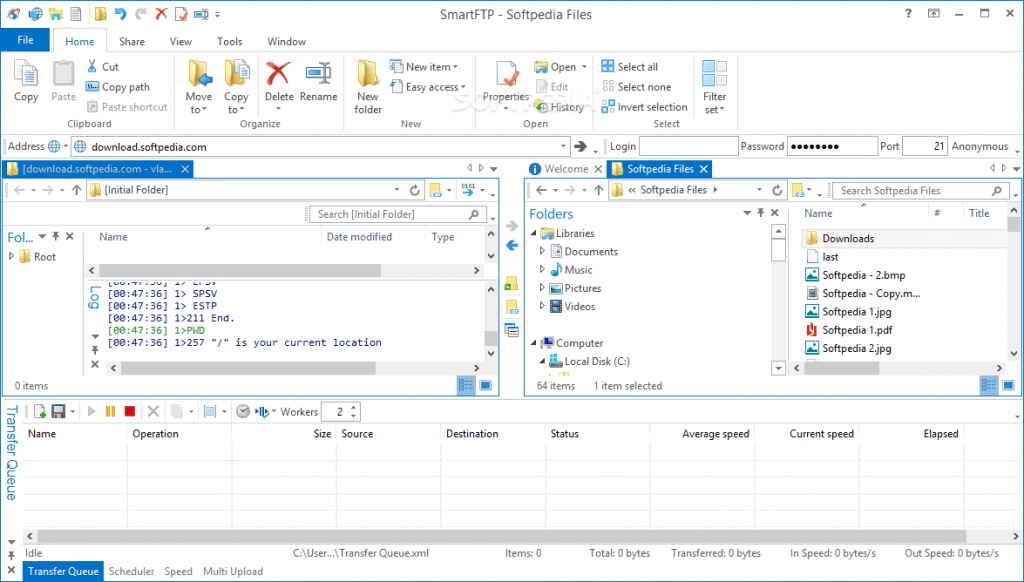Pin the Folders panel with the pin toggle
Viewport: 1024px width, 582px height.
click(x=760, y=213)
